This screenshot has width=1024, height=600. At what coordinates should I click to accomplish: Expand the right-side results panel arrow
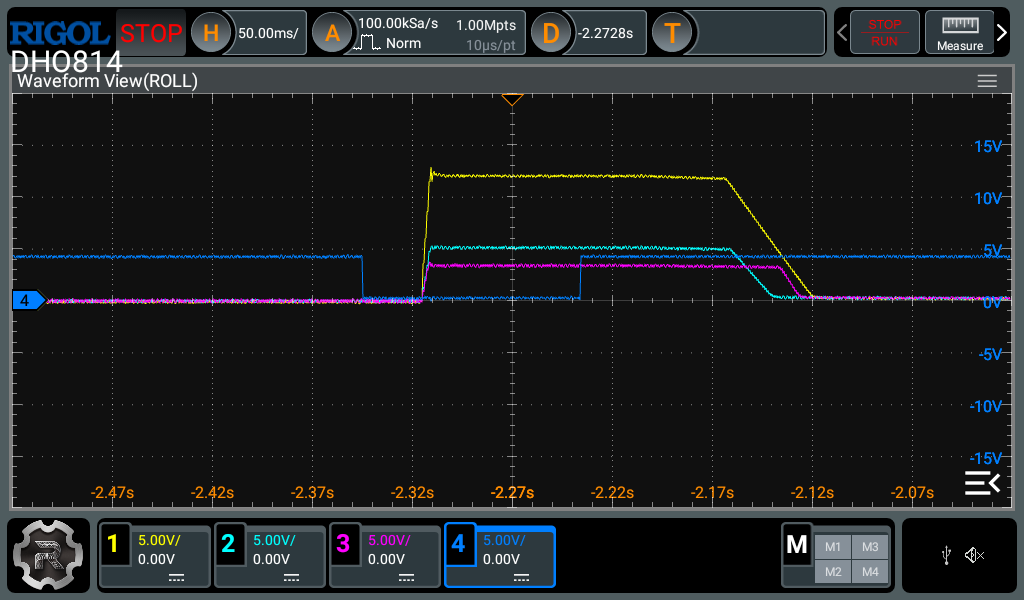point(982,483)
